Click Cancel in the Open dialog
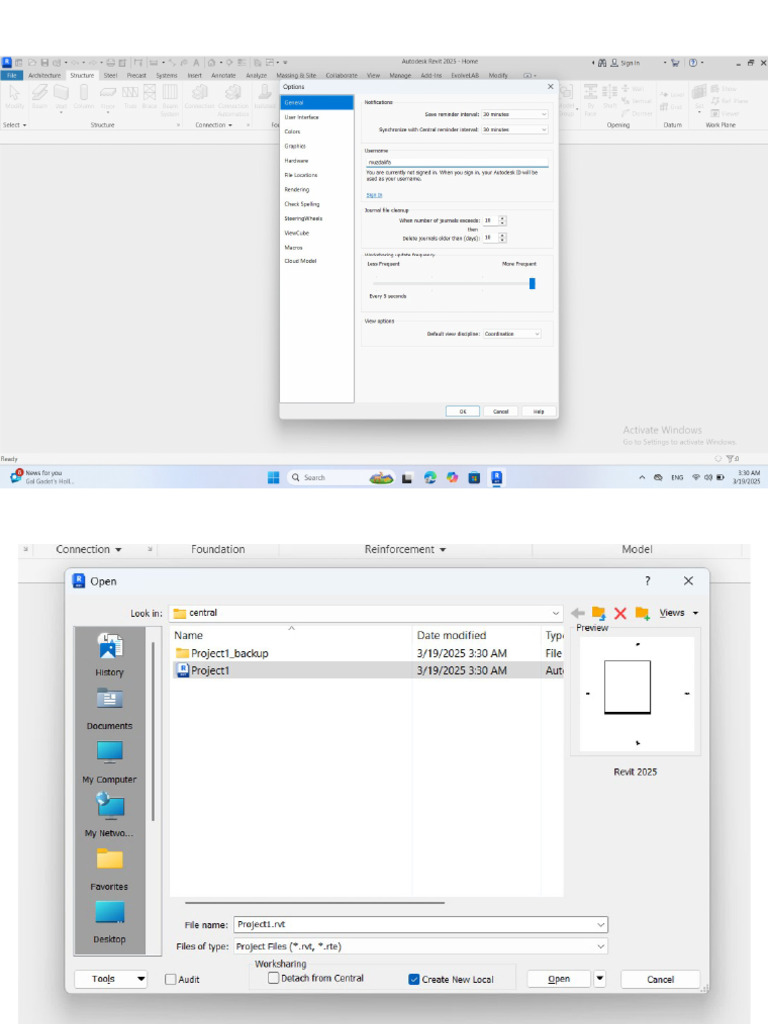The image size is (768, 1024). pos(660,979)
